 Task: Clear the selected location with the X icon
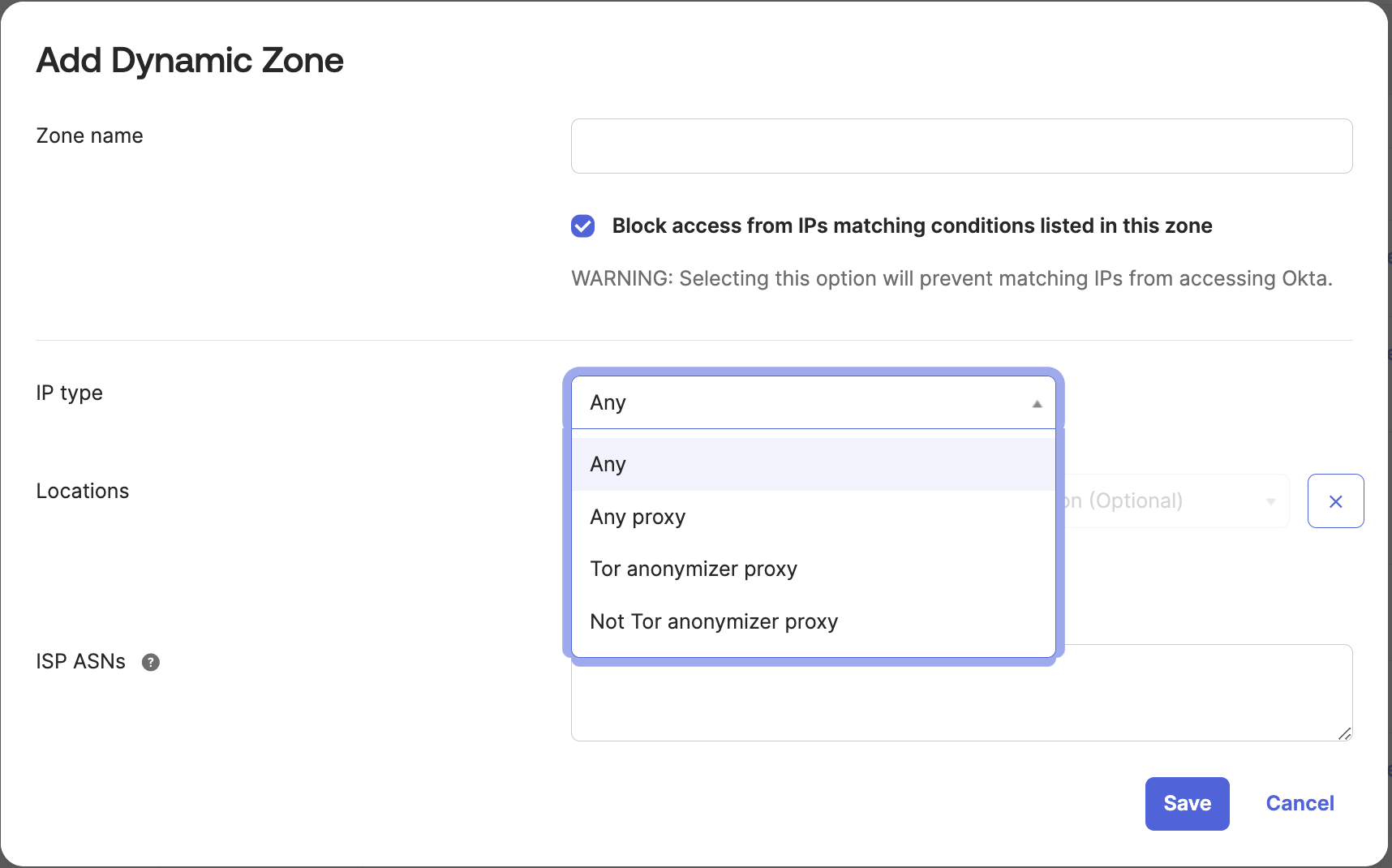[x=1335, y=501]
